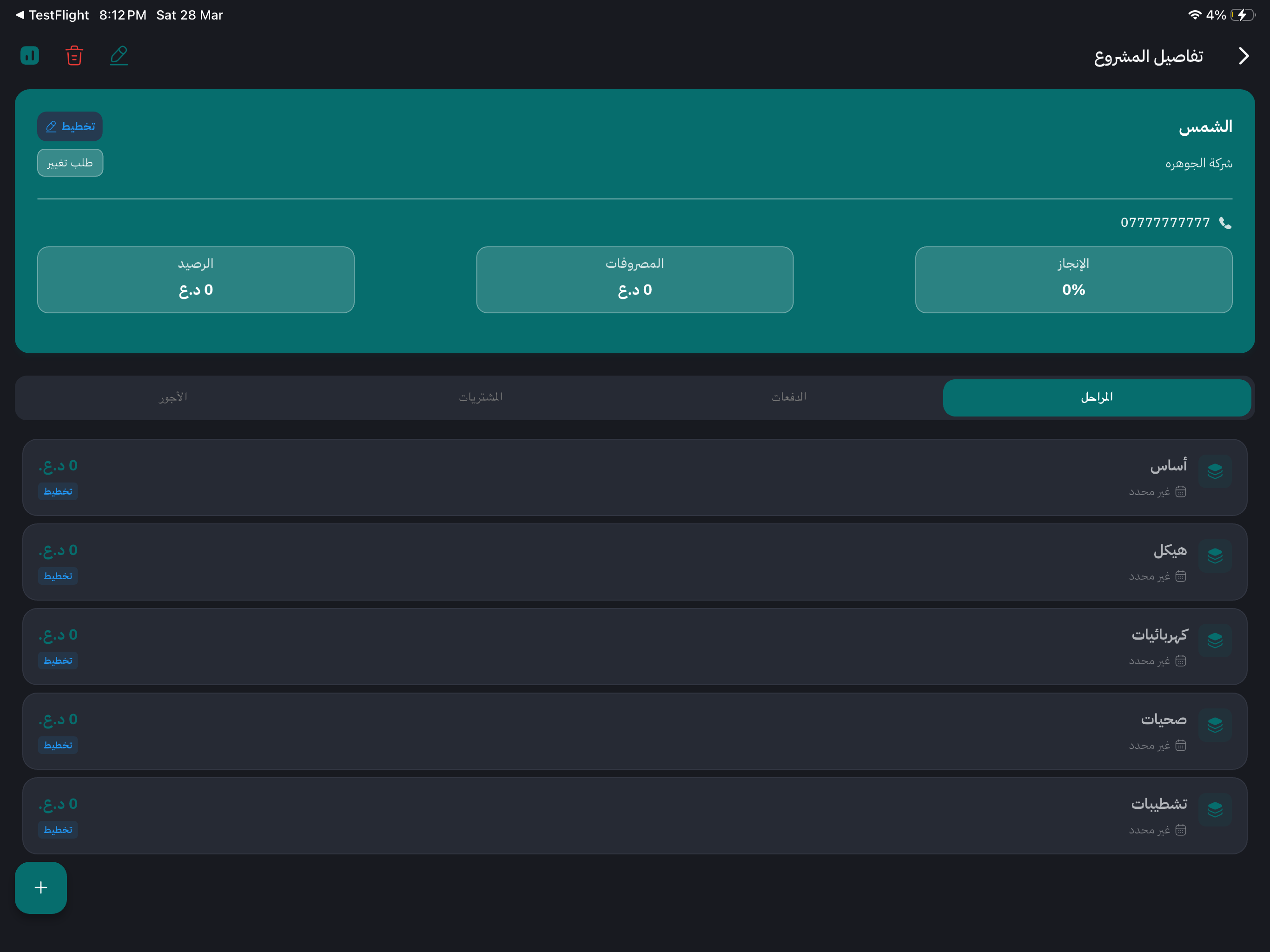1270x952 pixels.
Task: Tap غير محدد date in أساس row
Action: (x=1150, y=491)
